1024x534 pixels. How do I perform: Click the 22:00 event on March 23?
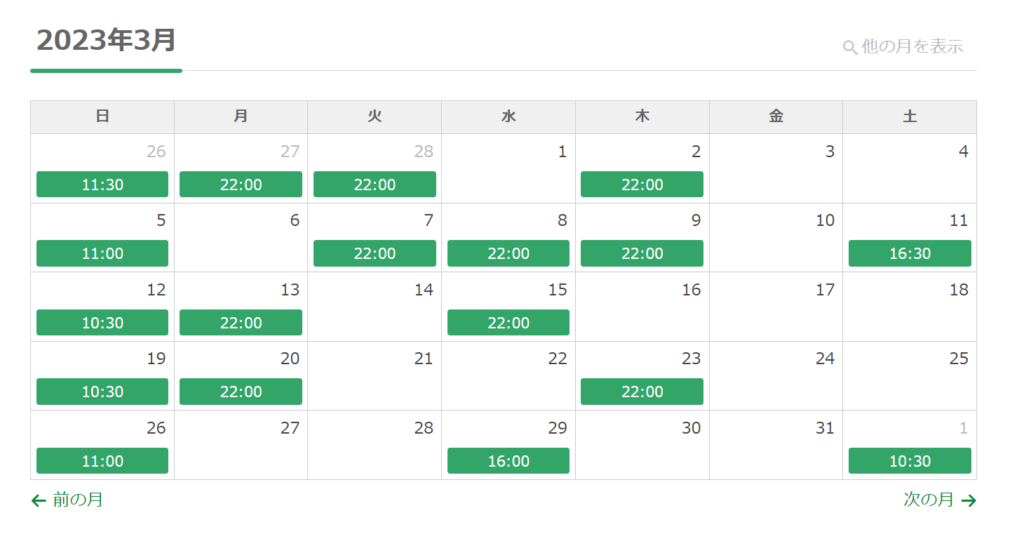click(641, 392)
